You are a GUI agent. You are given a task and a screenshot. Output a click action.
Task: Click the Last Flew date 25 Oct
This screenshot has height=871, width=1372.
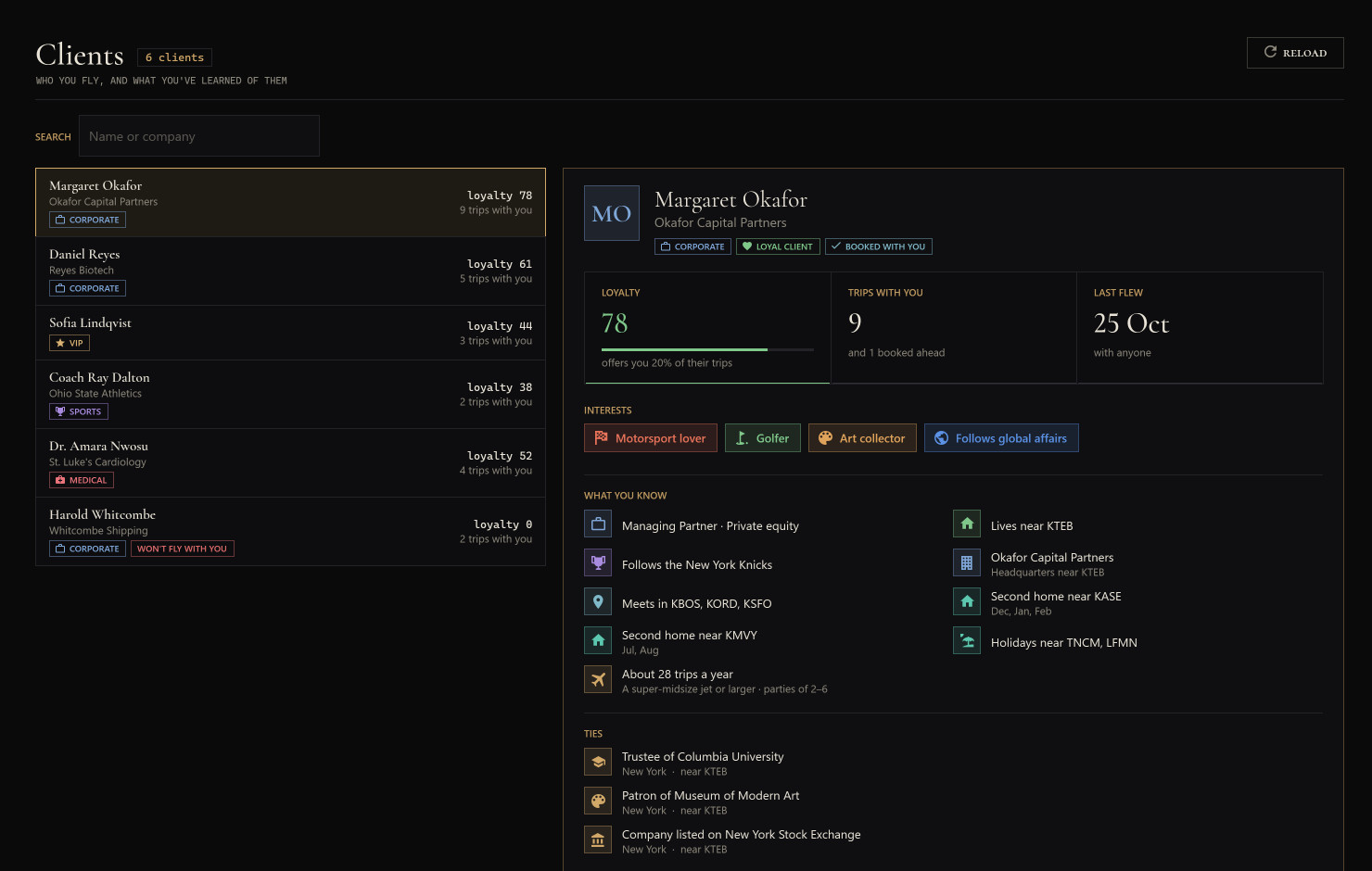pos(1131,322)
